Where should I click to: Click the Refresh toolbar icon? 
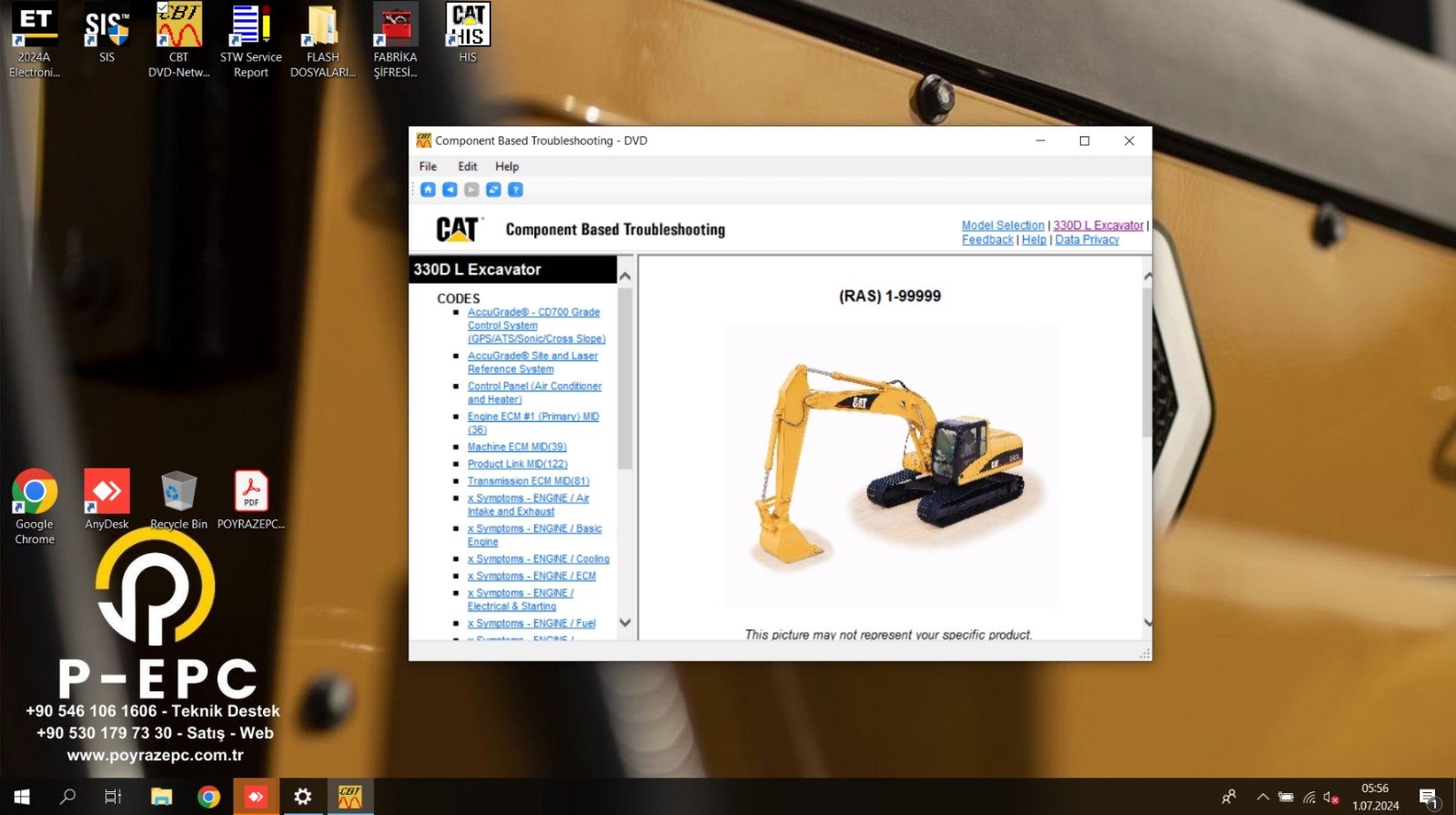point(493,189)
